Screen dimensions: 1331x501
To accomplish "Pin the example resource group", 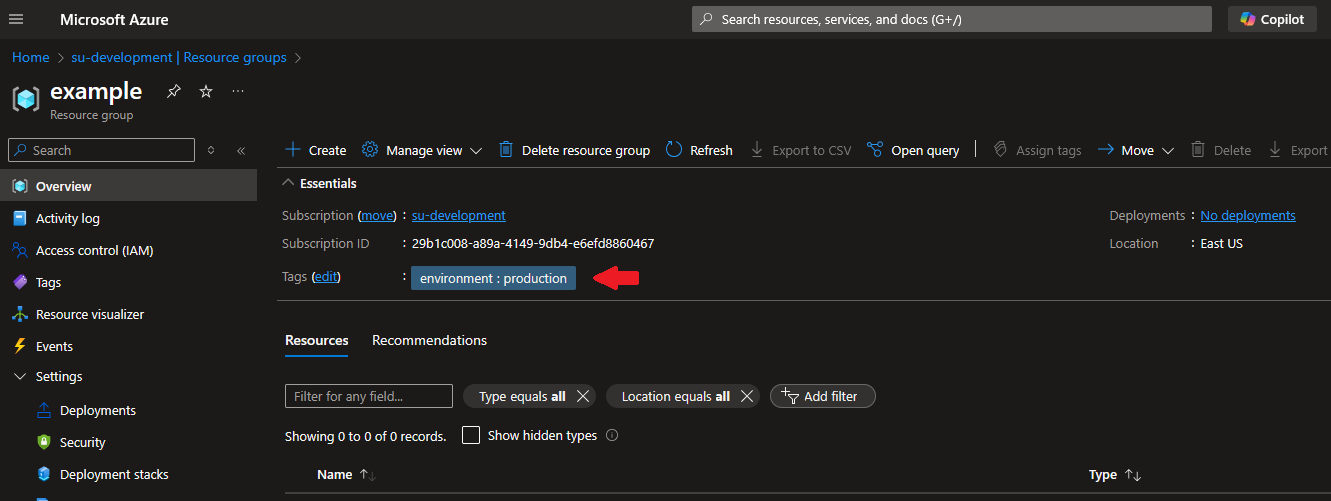I will [174, 91].
